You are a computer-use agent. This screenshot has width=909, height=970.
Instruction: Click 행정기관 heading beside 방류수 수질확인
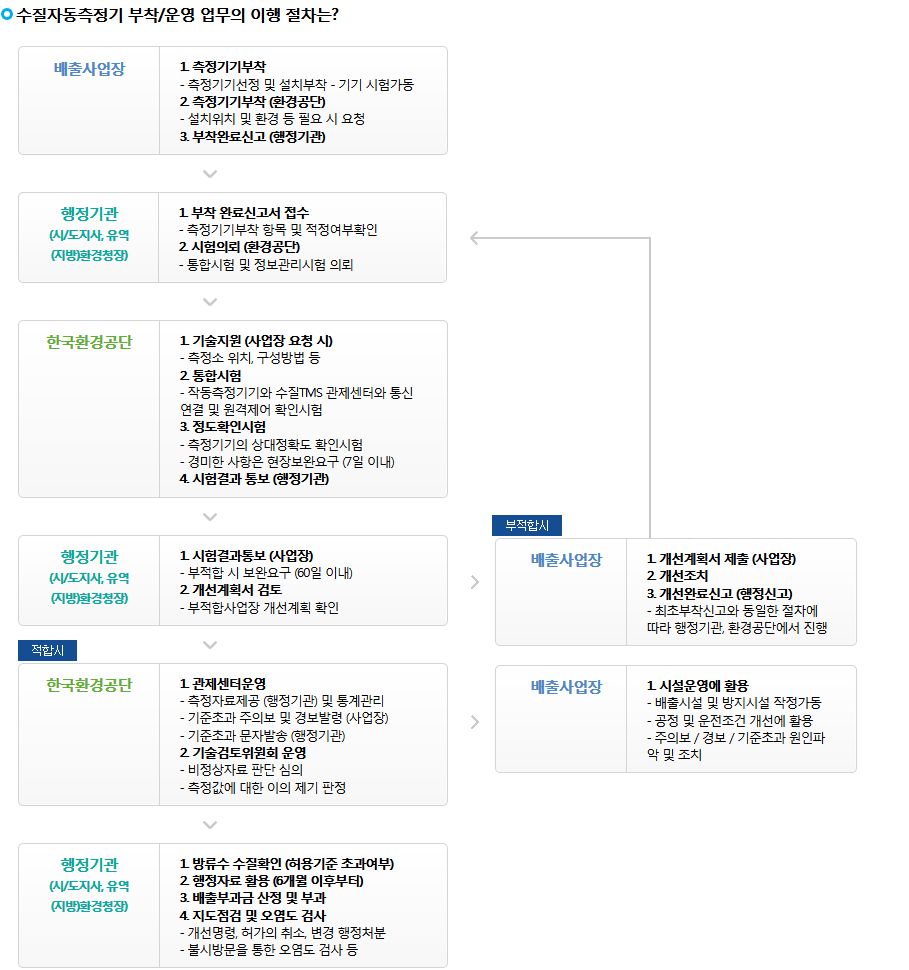[89, 865]
